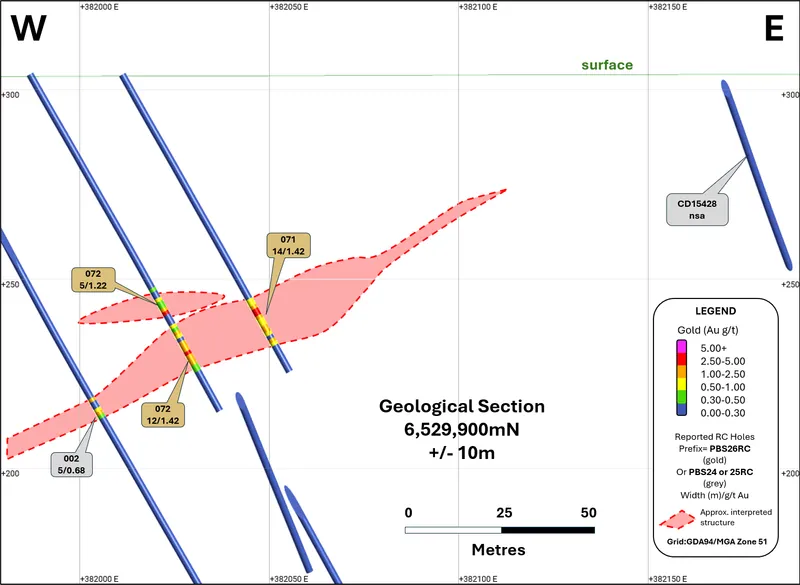The image size is (800, 585).
Task: Click the "(grey)" legend note
Action: pyautogui.click(x=714, y=484)
